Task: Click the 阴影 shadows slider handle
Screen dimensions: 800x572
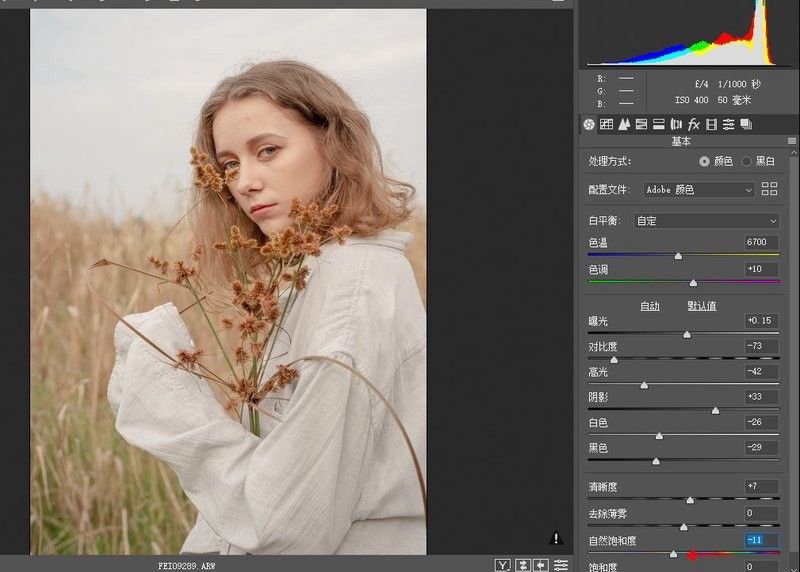Action: pos(715,410)
